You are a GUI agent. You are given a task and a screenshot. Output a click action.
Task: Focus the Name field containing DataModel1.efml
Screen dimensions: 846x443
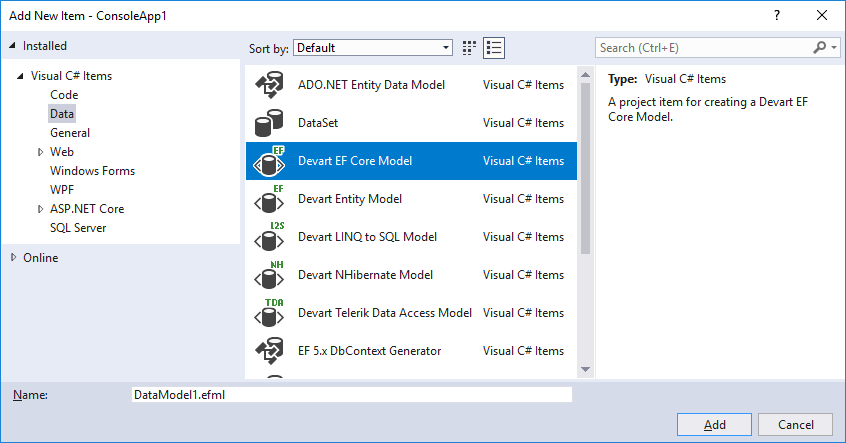(x=351, y=395)
